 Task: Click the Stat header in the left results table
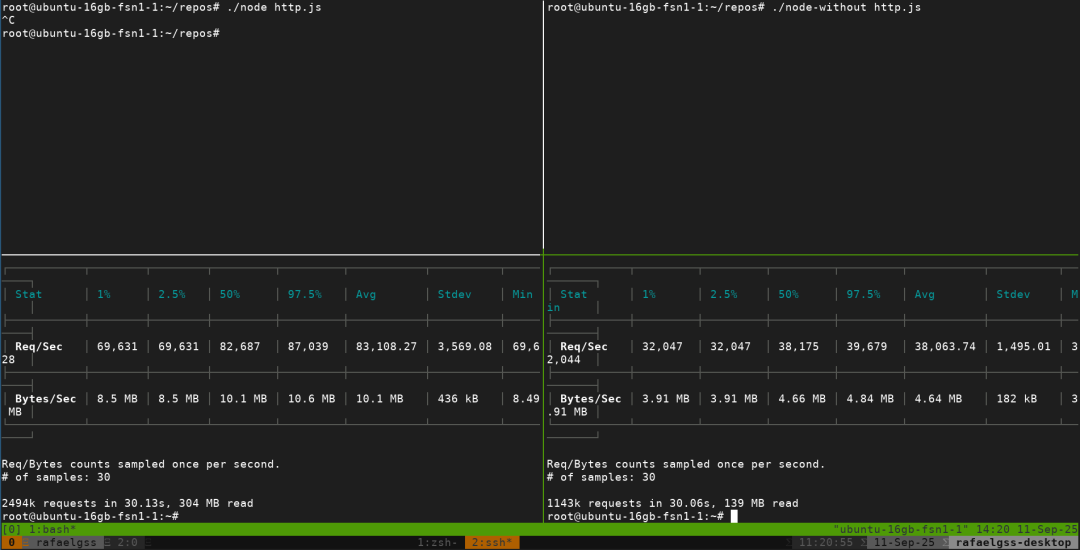click(x=28, y=294)
